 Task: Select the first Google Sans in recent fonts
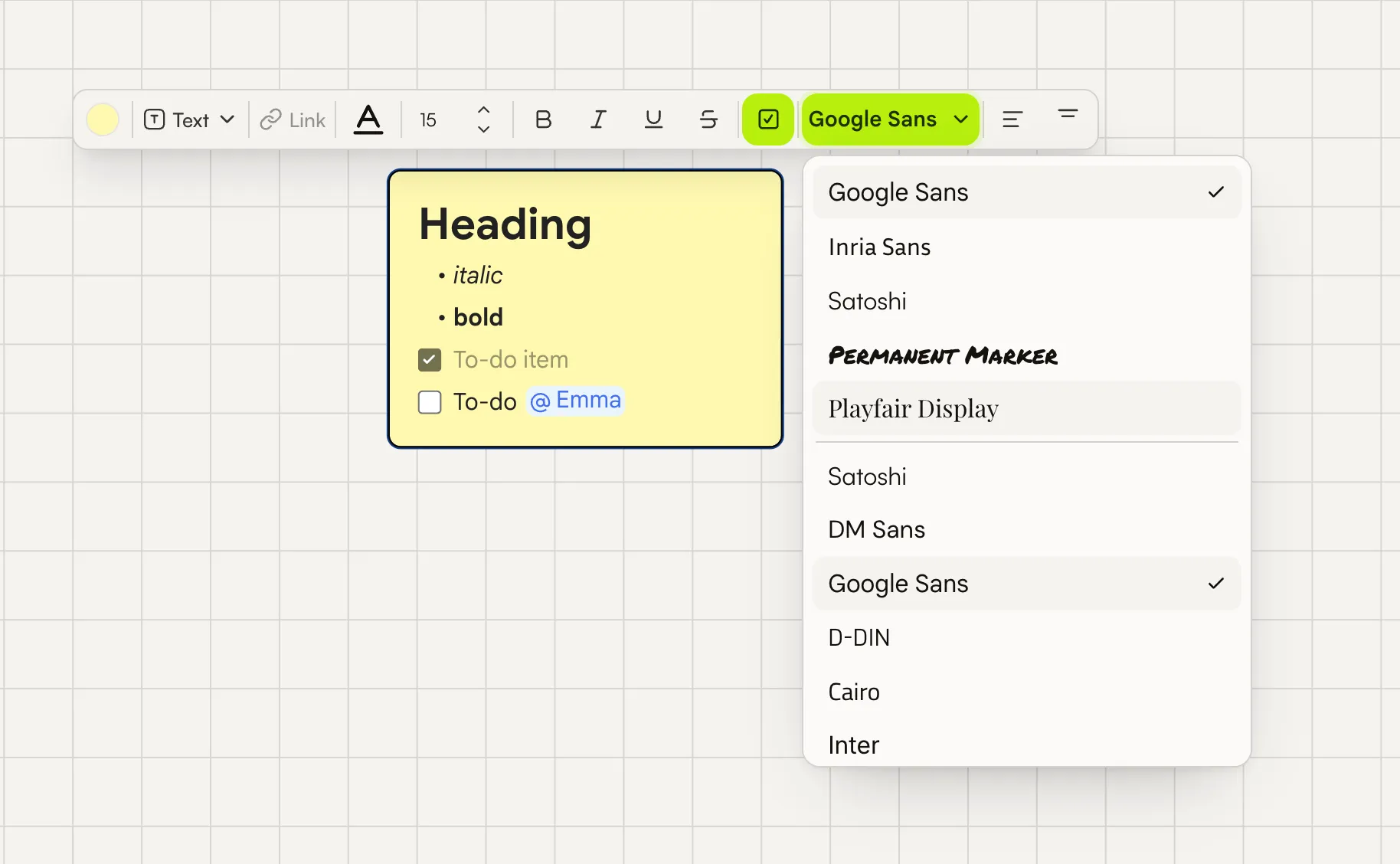[1026, 192]
